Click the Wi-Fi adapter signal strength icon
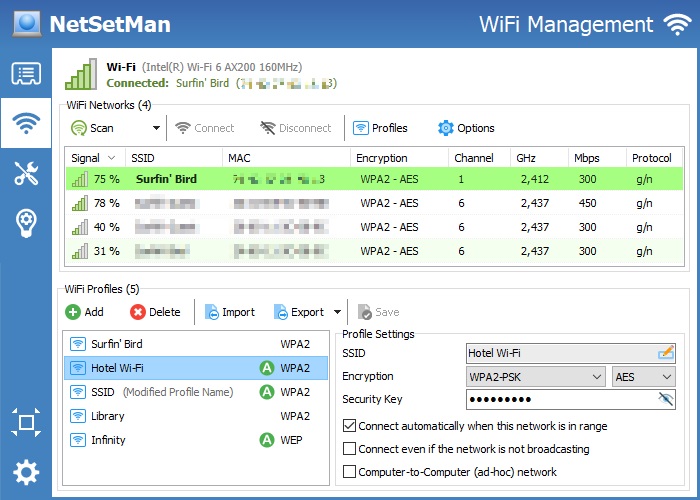 (x=81, y=74)
